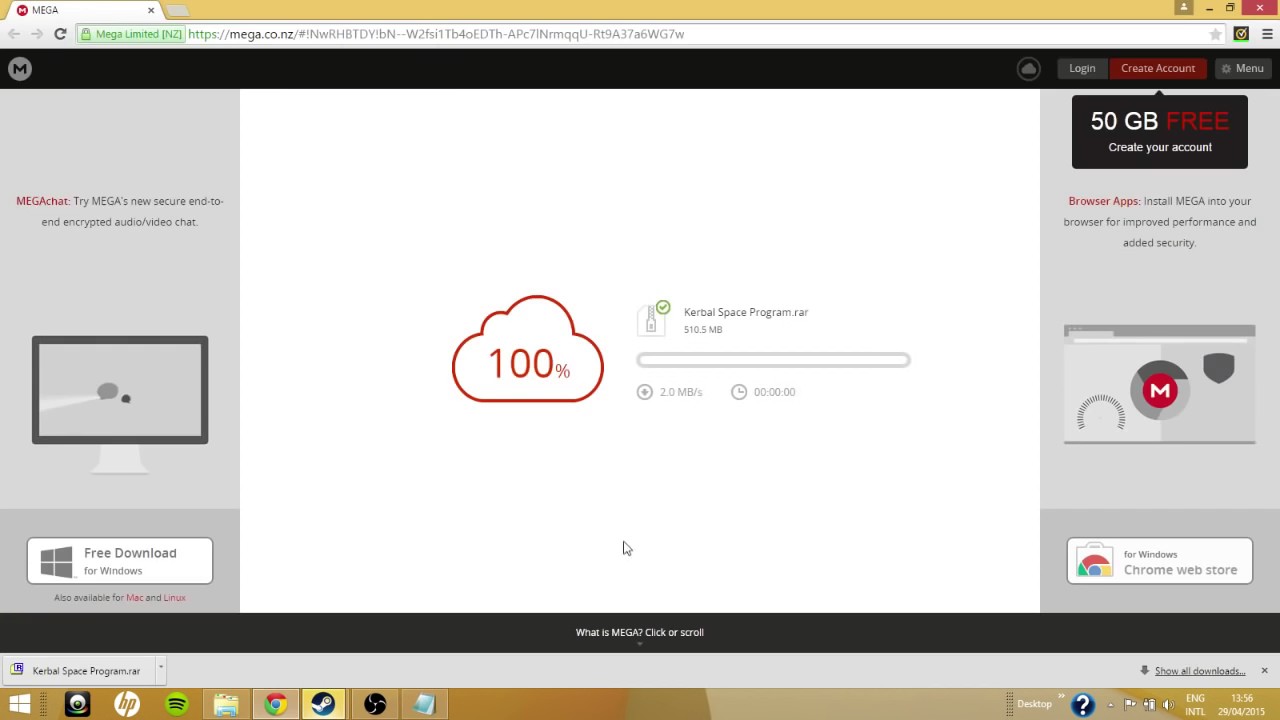Open Spotify from the taskbar

pyautogui.click(x=177, y=704)
